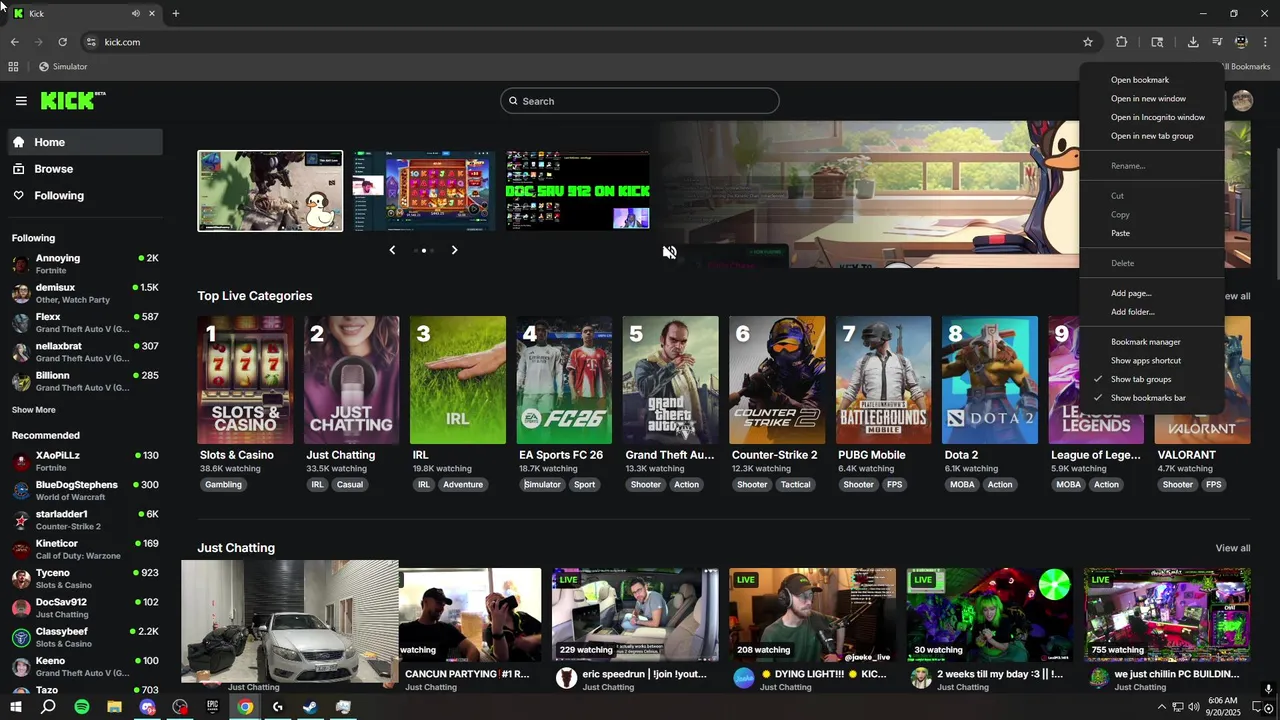Screen dimensions: 1280x720
Task: Toggle Show tab groups option
Action: [x=1152, y=379]
